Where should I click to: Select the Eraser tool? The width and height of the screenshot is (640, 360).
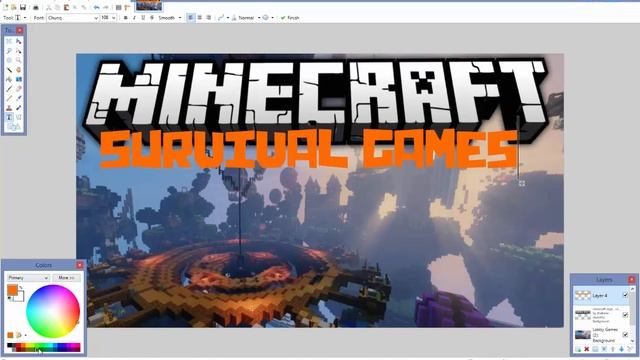(x=19, y=89)
